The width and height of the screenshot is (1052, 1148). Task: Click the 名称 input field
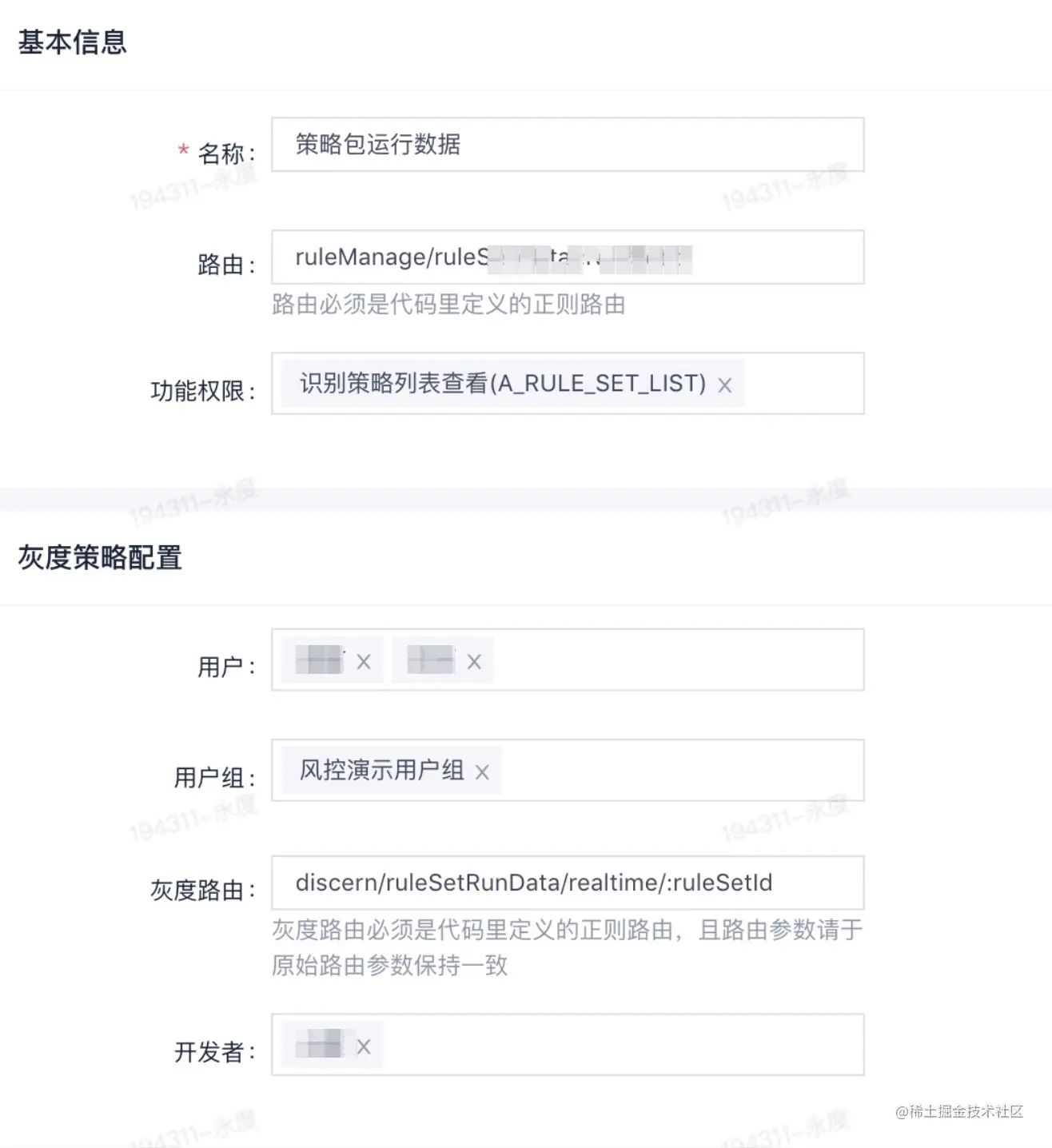(568, 145)
